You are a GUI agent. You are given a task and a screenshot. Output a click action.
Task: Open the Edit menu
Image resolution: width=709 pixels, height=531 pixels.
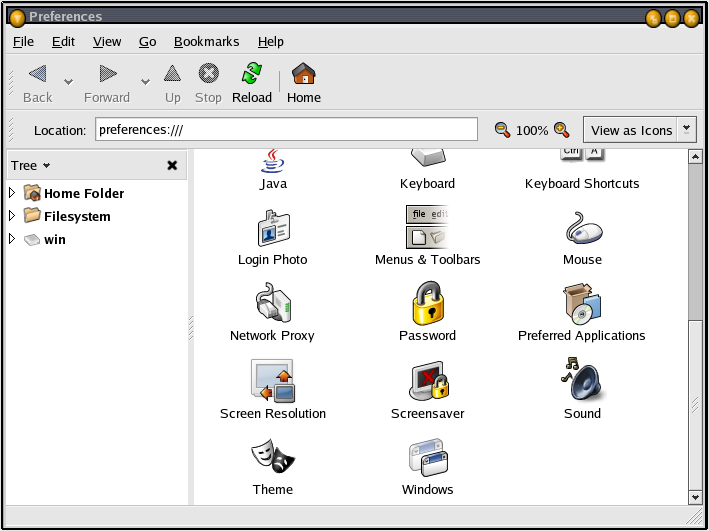tap(63, 42)
